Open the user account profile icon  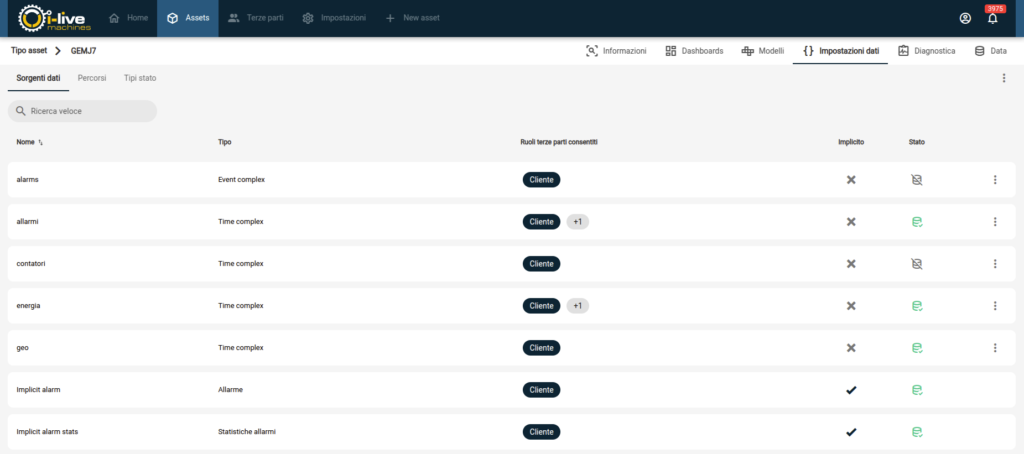965,19
